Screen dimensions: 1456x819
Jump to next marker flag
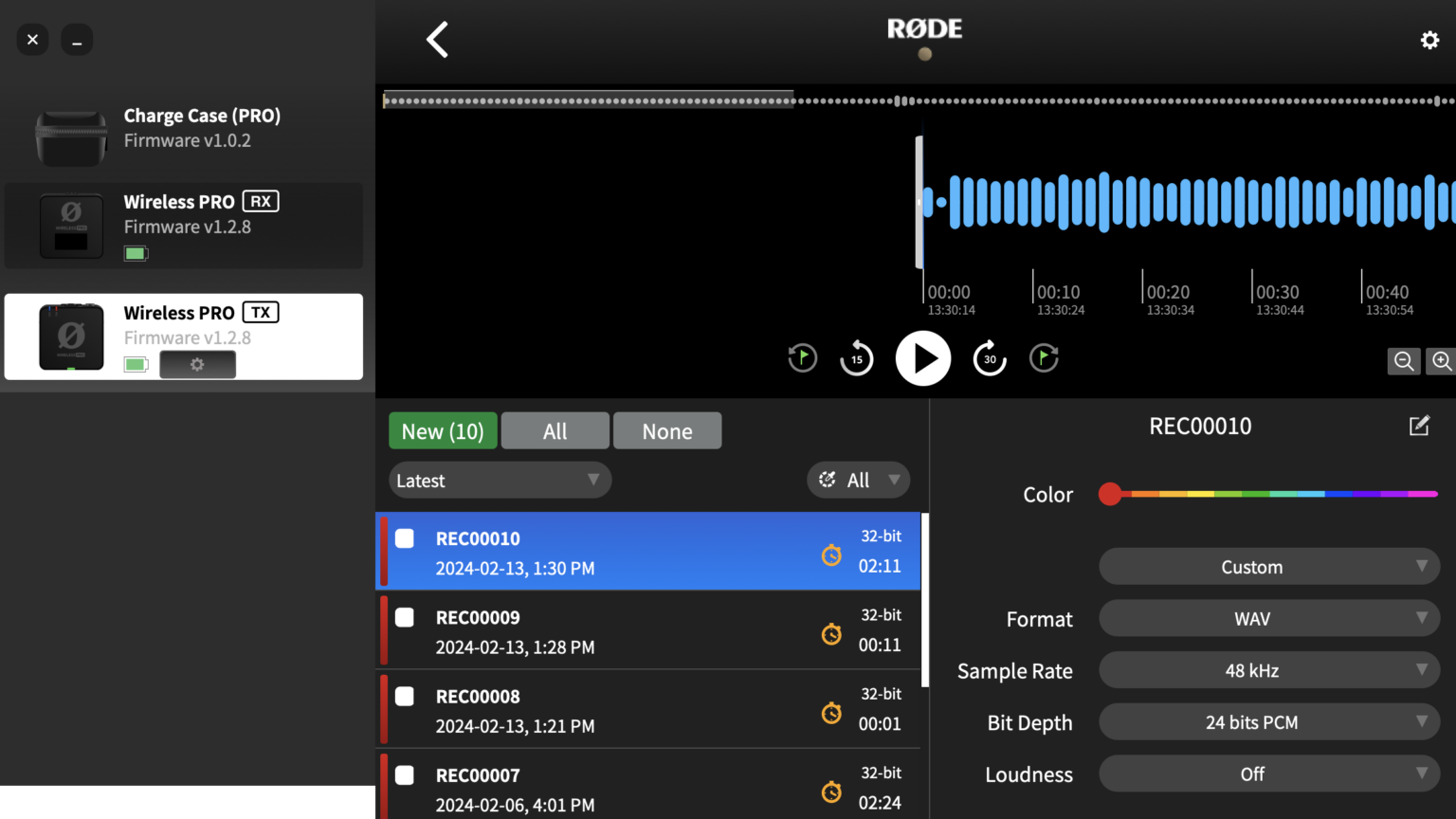(1044, 358)
